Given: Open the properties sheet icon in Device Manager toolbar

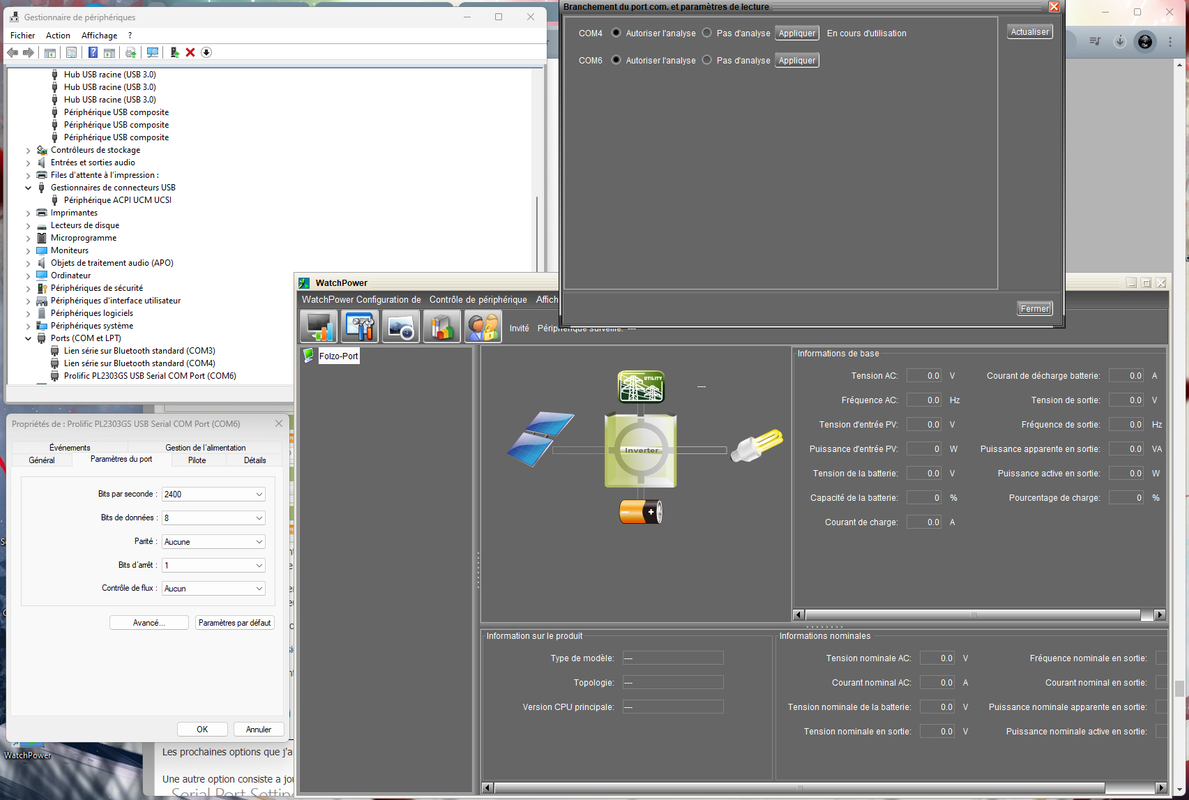Looking at the screenshot, I should [x=71, y=52].
